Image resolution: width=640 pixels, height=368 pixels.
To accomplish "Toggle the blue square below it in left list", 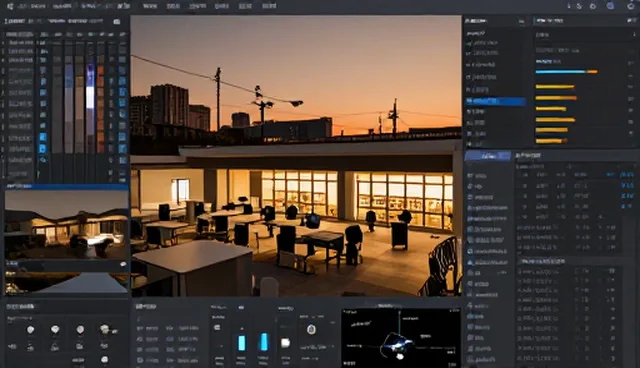I will tap(42, 149).
